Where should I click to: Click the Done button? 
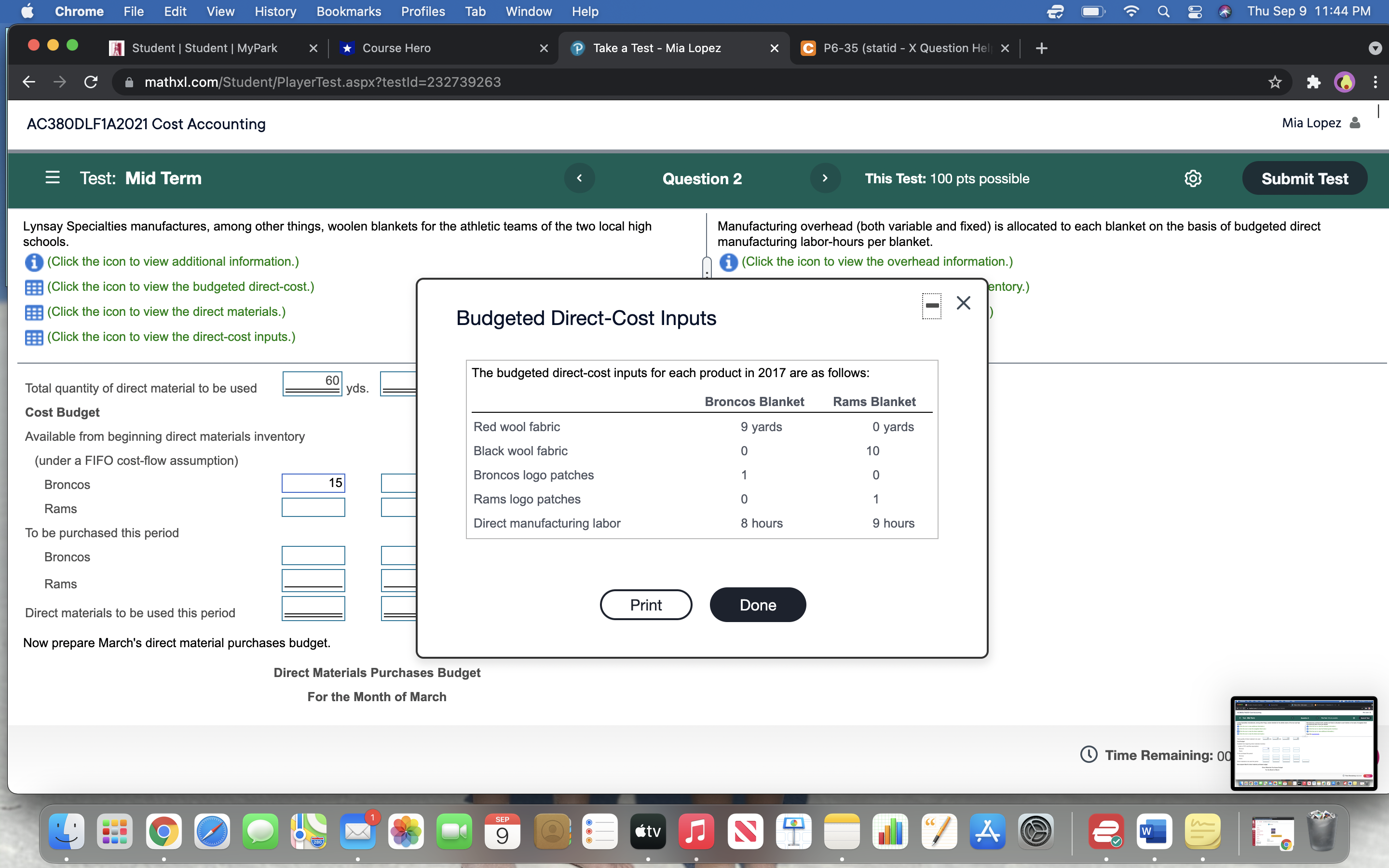click(x=758, y=605)
